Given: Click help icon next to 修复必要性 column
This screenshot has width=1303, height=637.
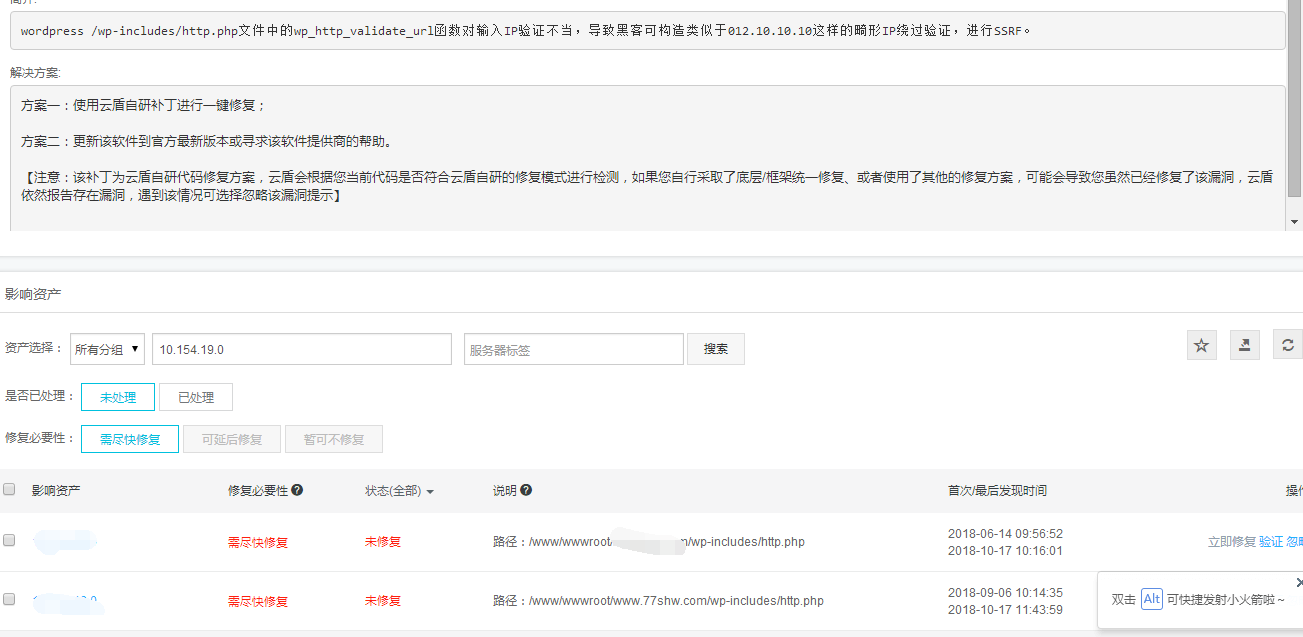Looking at the screenshot, I should click(297, 491).
